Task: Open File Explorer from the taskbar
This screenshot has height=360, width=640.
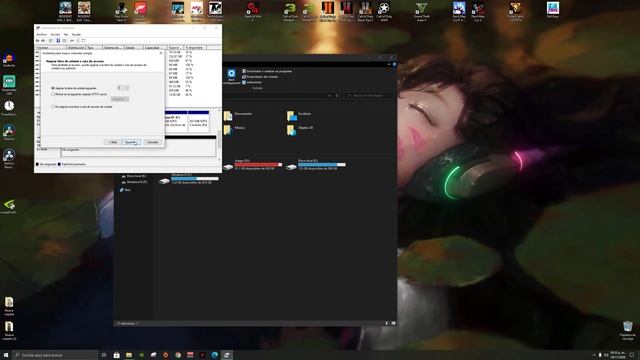Action: pos(129,355)
